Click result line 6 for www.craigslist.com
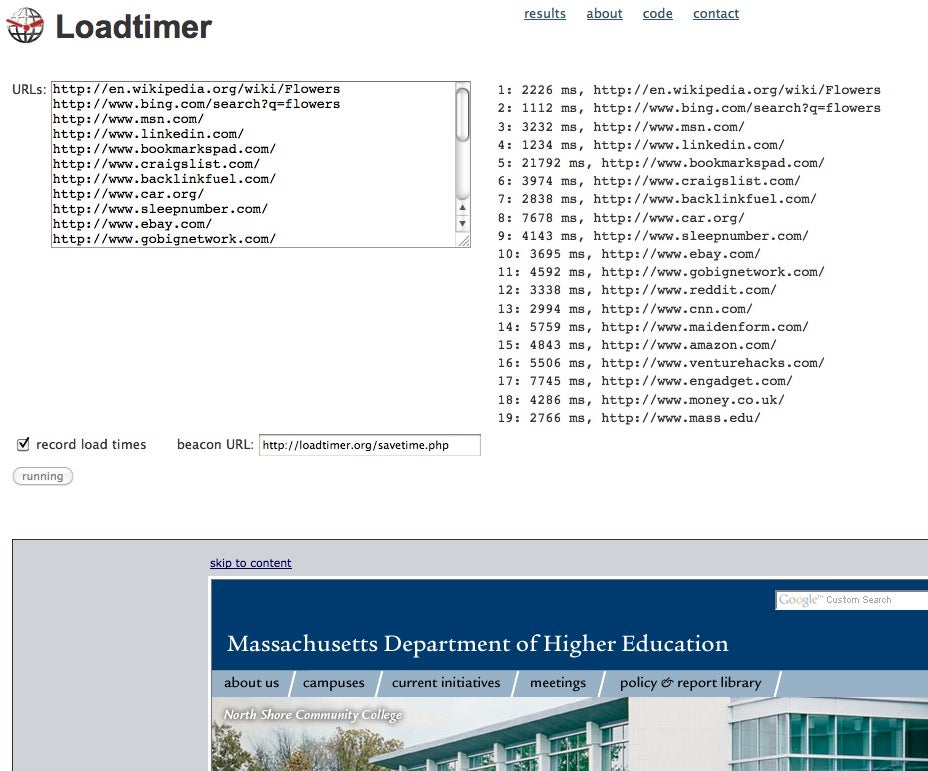 point(649,181)
